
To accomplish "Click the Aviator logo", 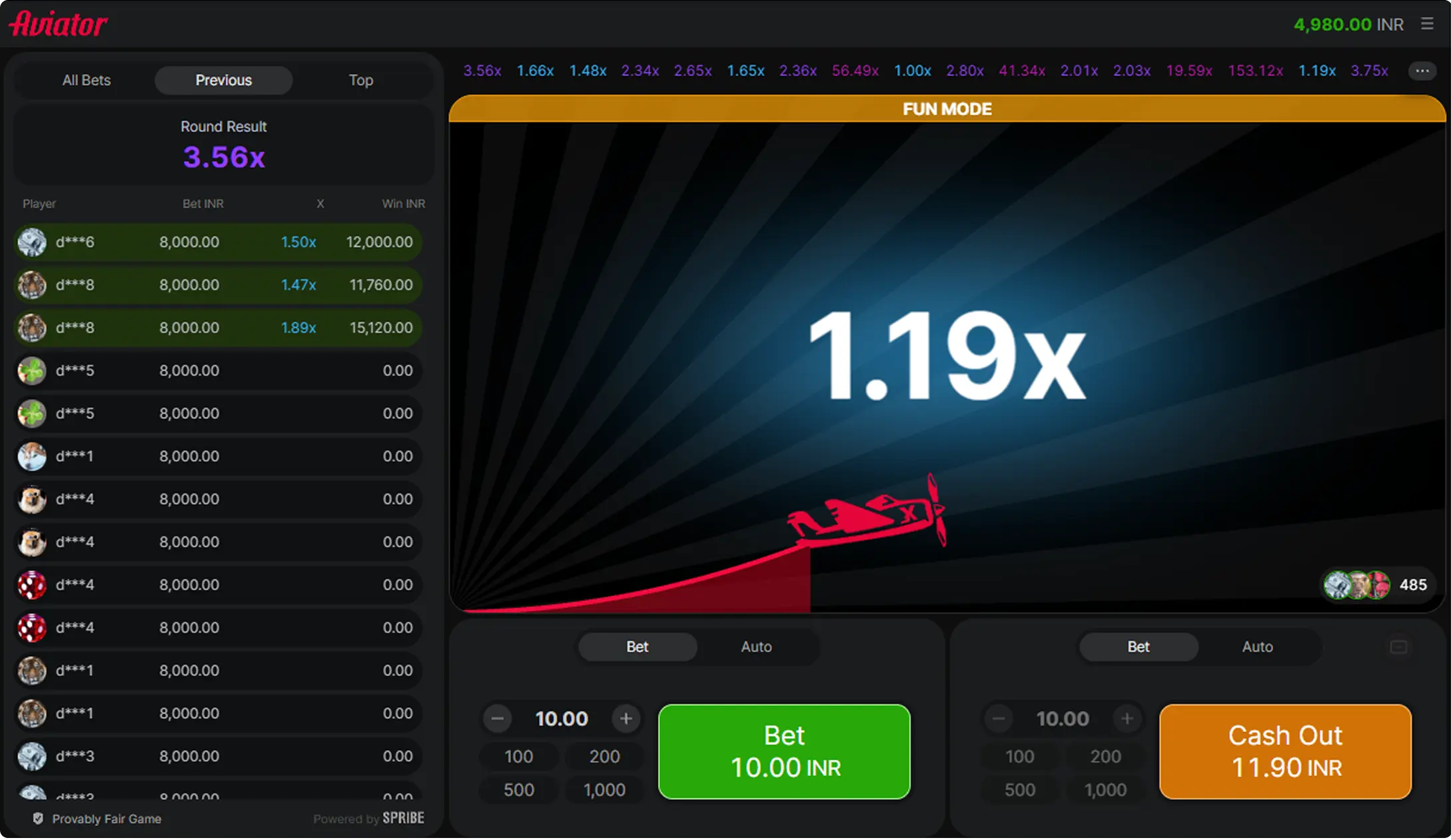I will (58, 24).
